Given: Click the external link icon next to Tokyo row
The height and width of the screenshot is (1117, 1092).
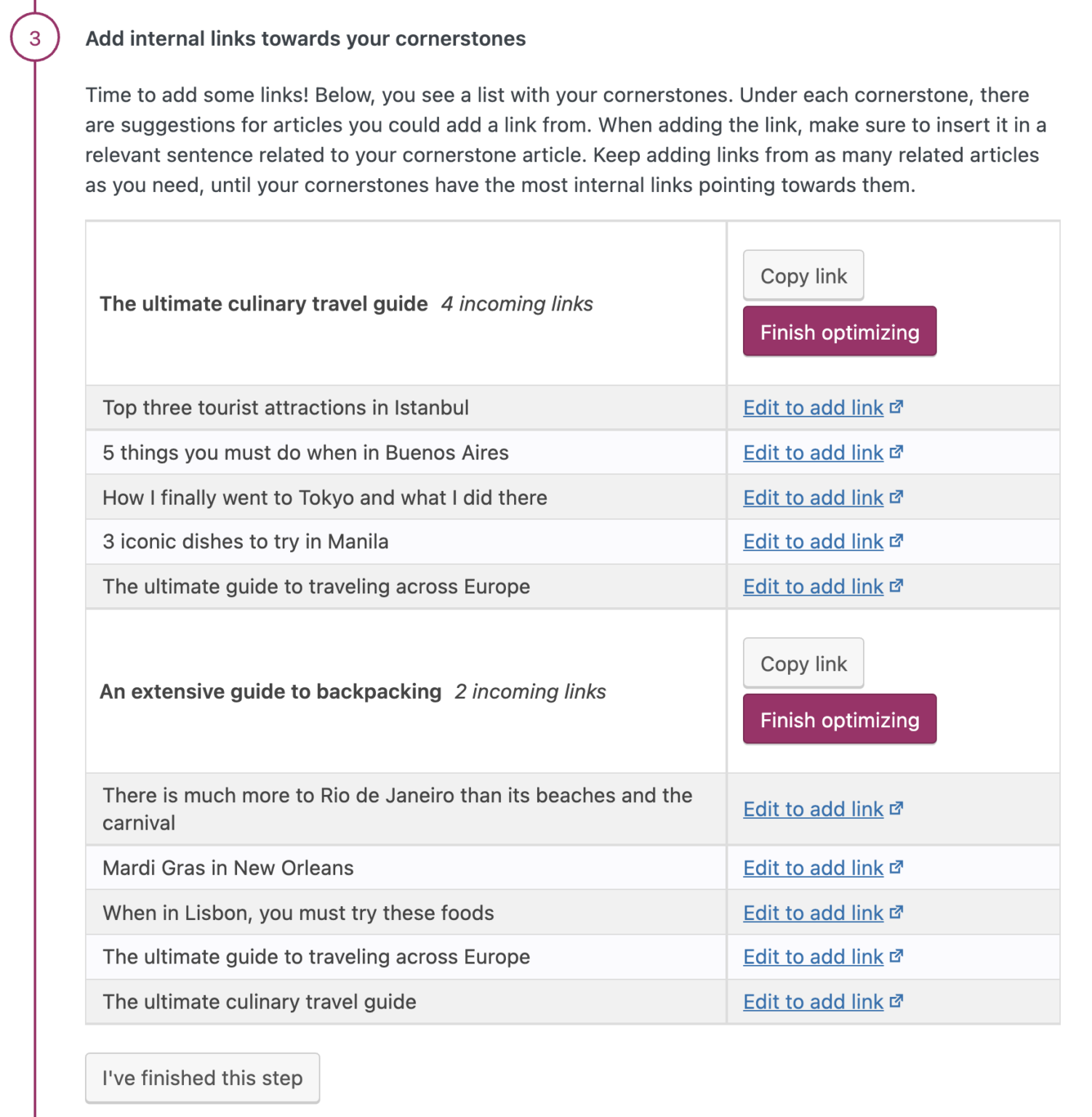Looking at the screenshot, I should click(x=897, y=497).
